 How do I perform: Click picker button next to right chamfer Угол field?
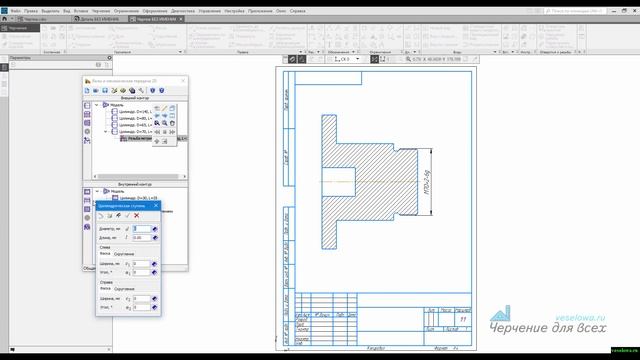[154, 307]
